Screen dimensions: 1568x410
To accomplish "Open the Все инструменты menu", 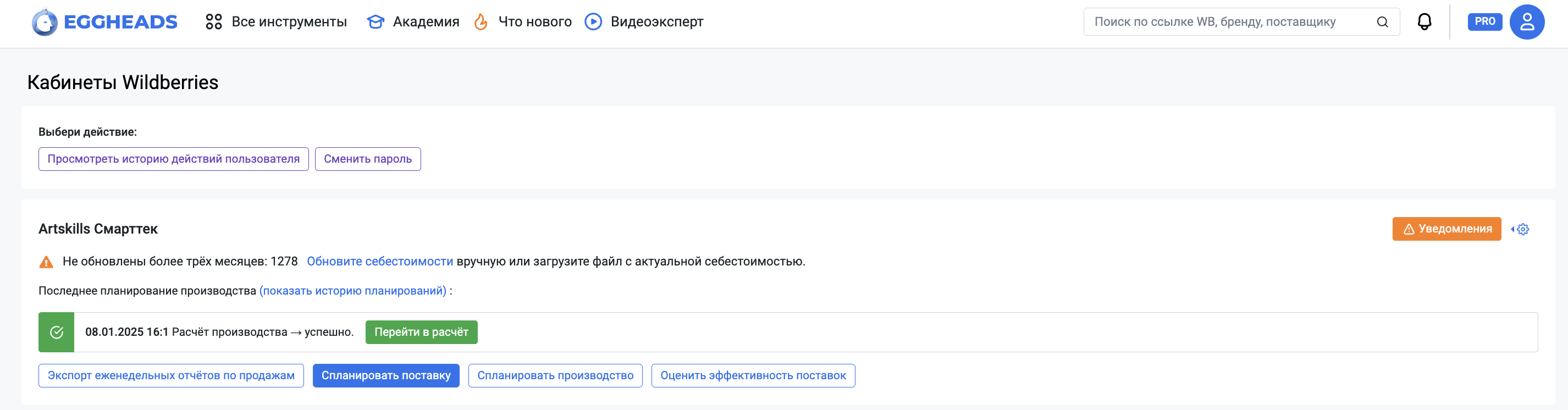I will coord(289,22).
